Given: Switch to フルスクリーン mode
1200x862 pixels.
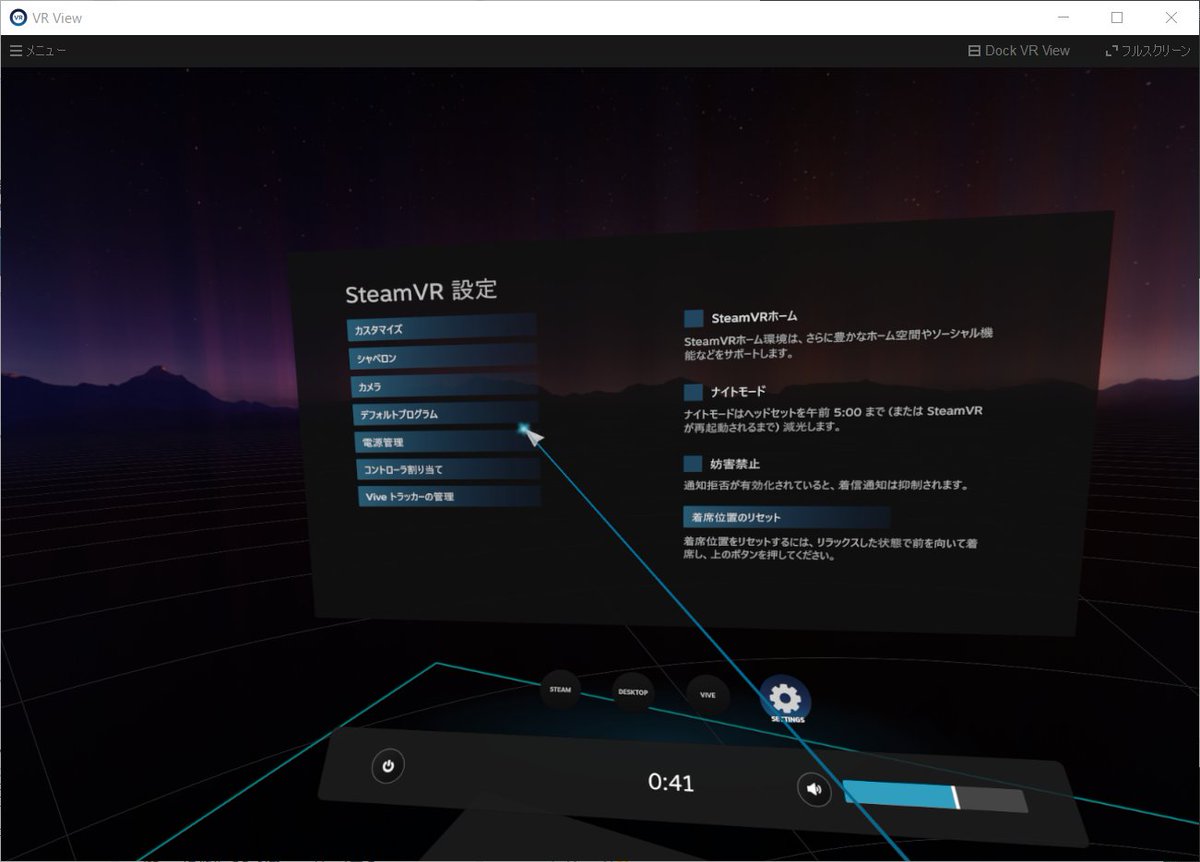Looking at the screenshot, I should coord(1148,50).
